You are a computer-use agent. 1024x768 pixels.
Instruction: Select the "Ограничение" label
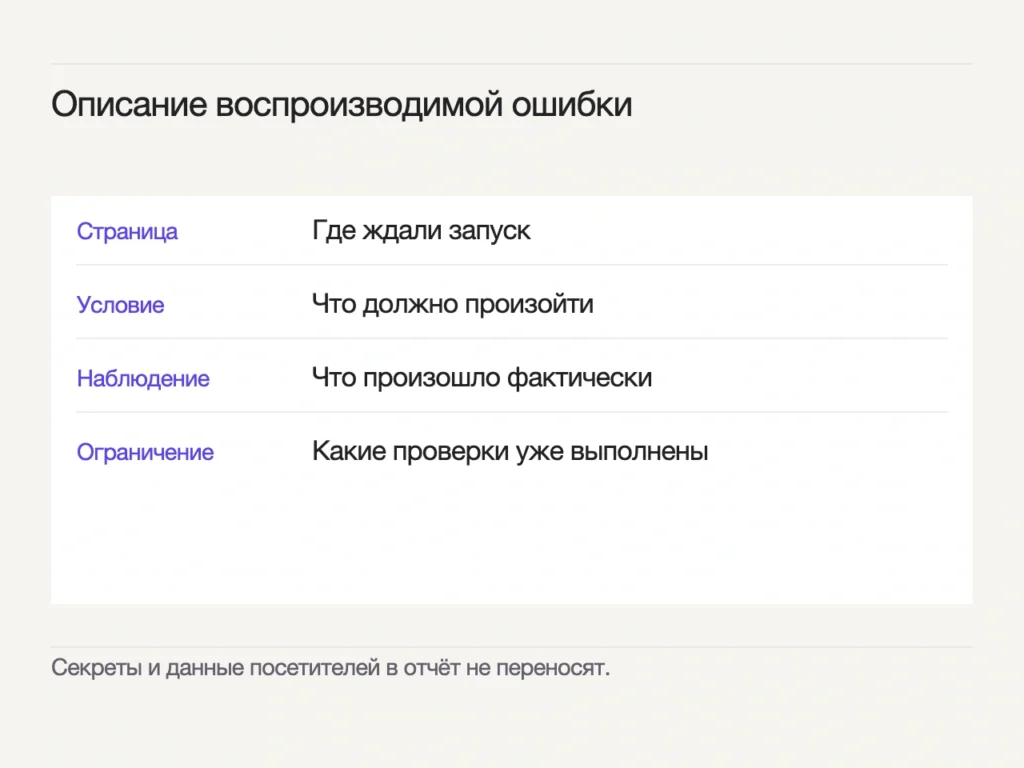click(x=145, y=453)
